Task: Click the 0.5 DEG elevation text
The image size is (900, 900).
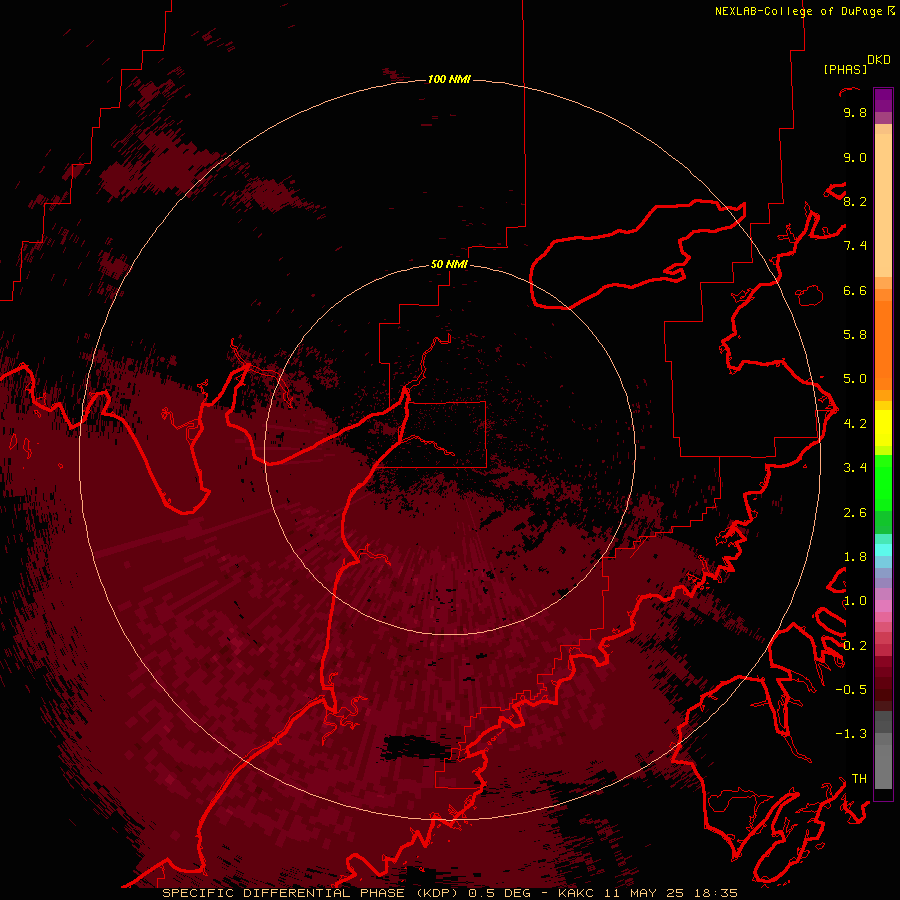Action: coord(500,893)
